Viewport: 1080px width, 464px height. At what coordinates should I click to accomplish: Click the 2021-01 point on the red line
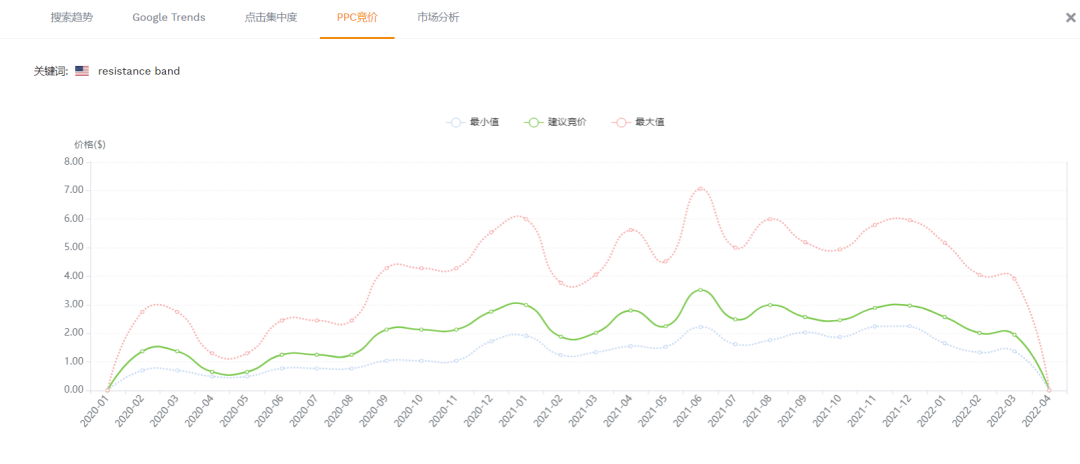(x=526, y=219)
